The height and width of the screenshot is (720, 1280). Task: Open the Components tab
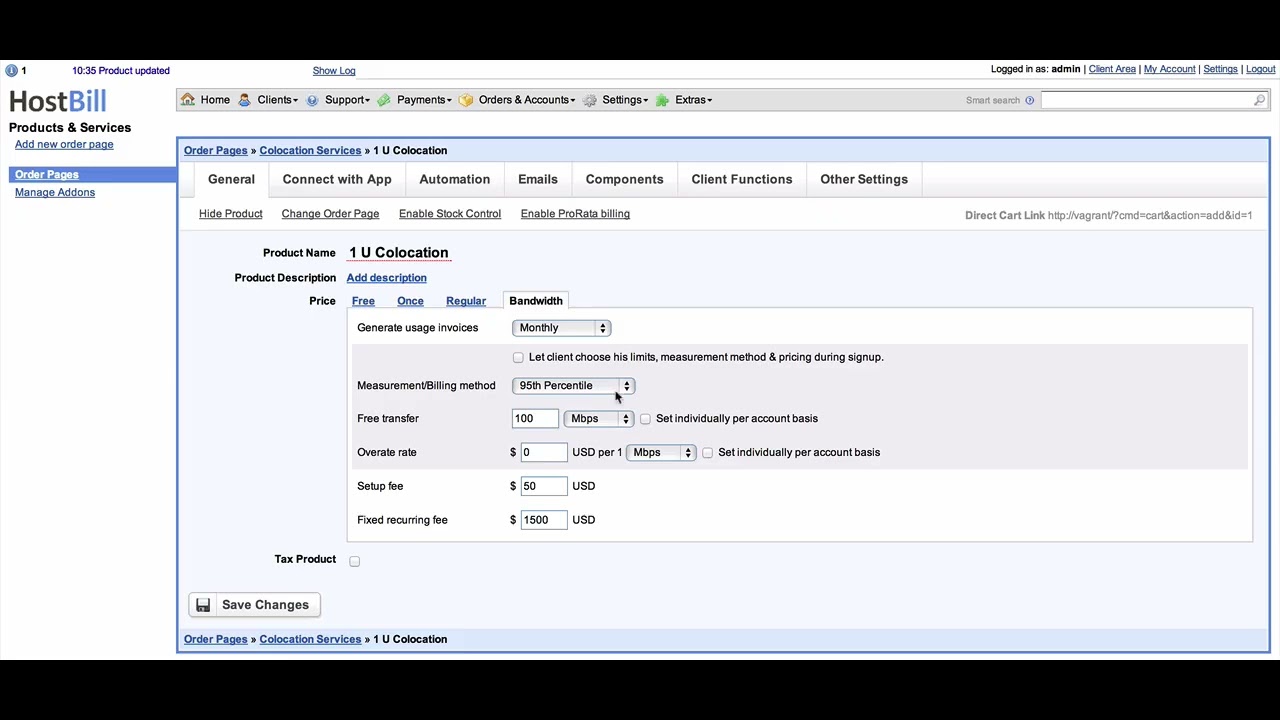click(624, 179)
